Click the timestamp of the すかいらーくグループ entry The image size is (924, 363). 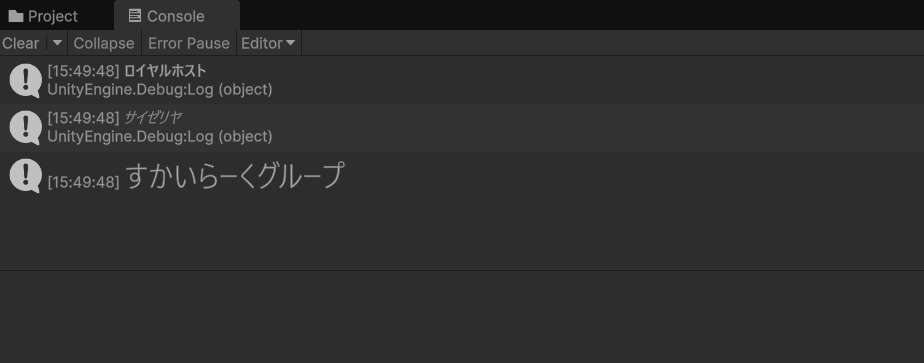pos(83,182)
